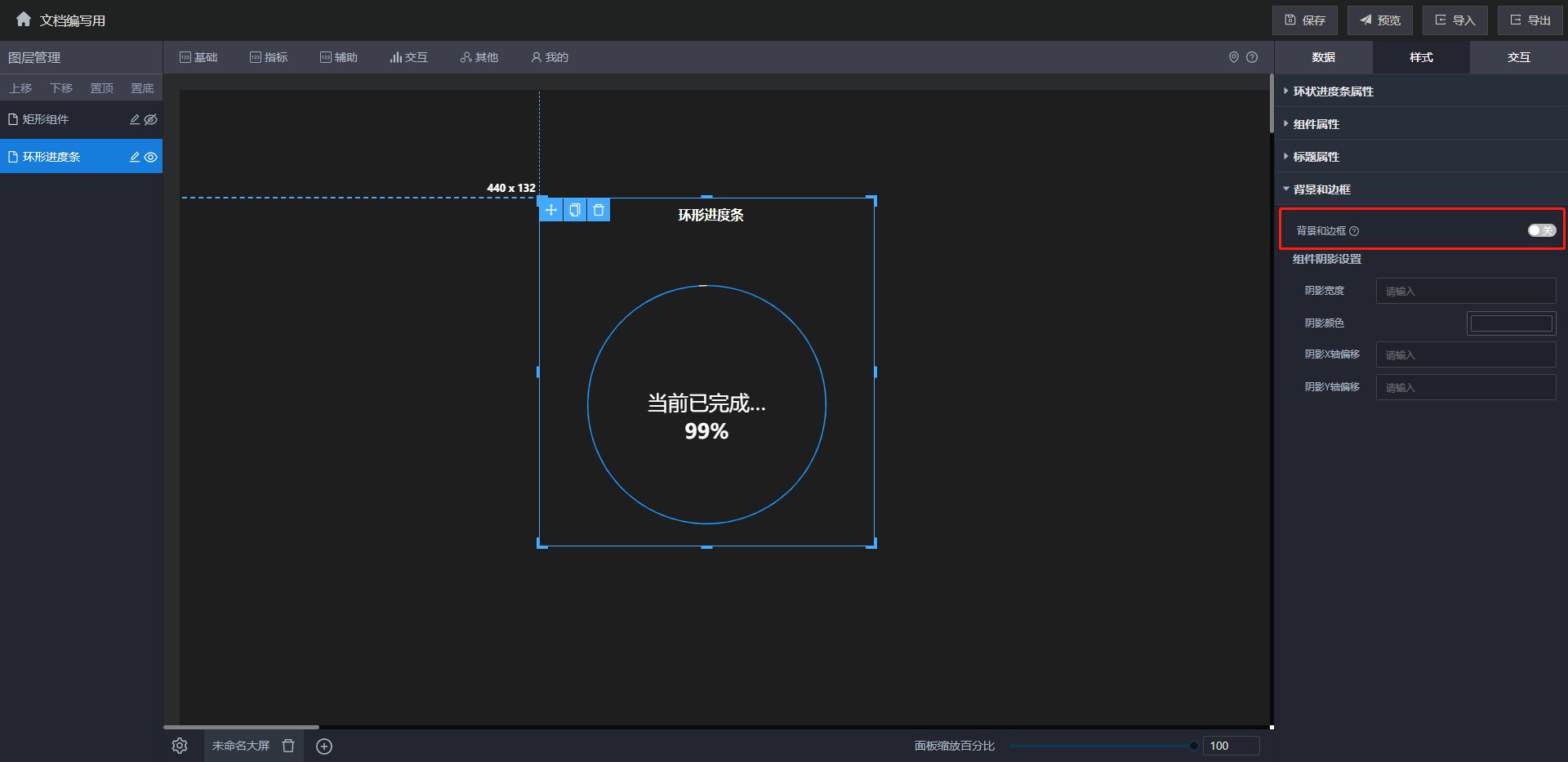
Task: Click the home icon beside 文档编写用
Action: [x=23, y=19]
